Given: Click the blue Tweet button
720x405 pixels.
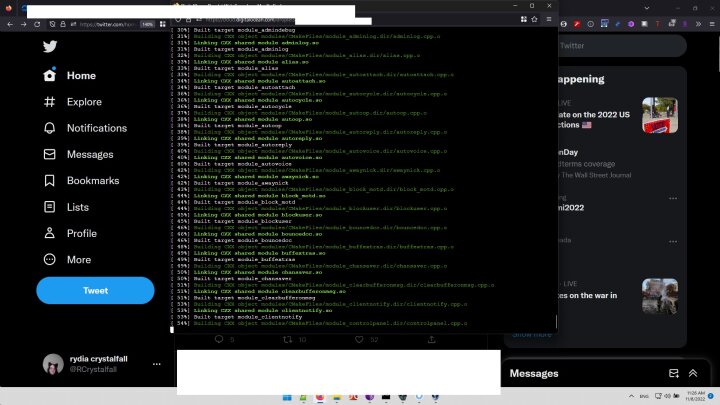Looking at the screenshot, I should click(x=95, y=290).
